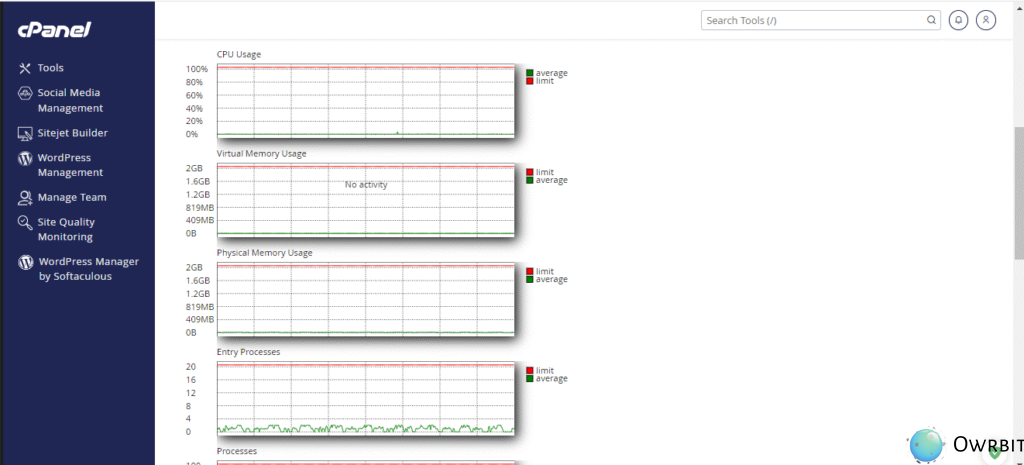Click the green average swatch in Entry Processes legend
Viewport: 1024px width, 465px height.
tap(530, 379)
